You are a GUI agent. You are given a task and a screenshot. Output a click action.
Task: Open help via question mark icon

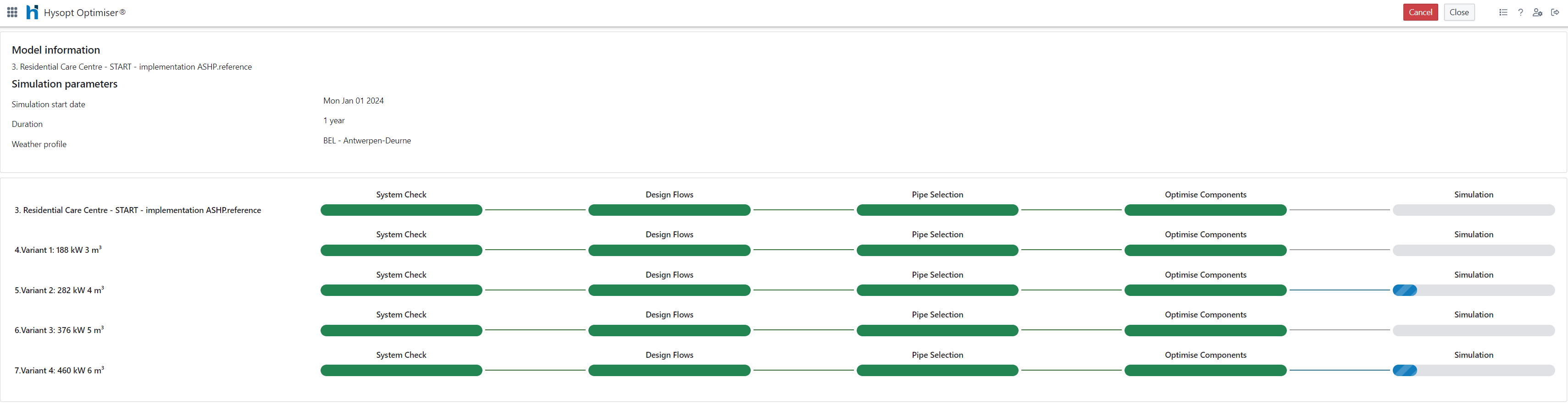click(x=1520, y=12)
